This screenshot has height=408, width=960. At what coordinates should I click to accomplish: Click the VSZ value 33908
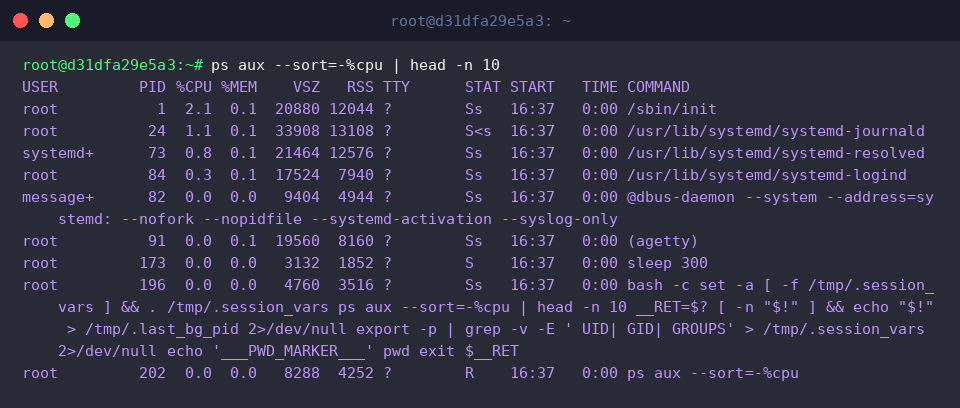click(297, 131)
